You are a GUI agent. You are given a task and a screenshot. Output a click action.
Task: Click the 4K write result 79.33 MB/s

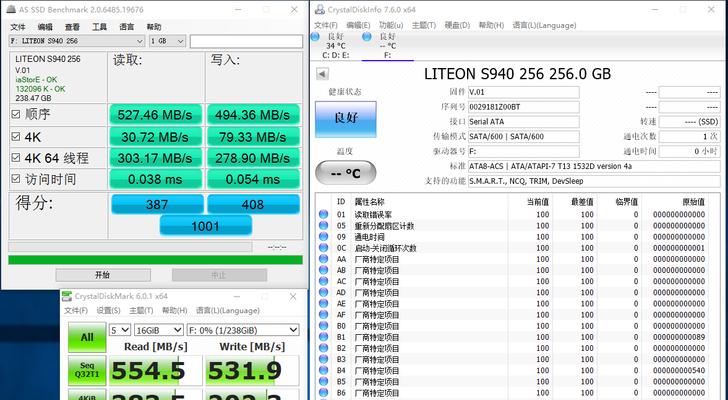pos(253,137)
